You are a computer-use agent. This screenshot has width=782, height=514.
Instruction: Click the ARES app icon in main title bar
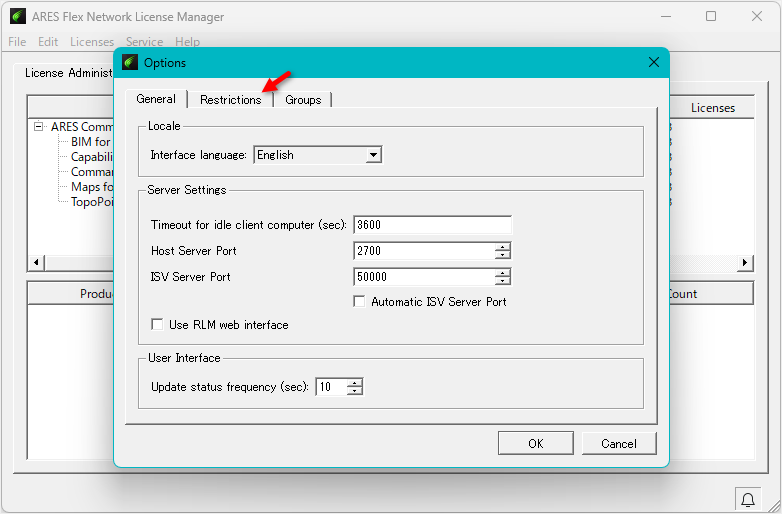pyautogui.click(x=17, y=16)
